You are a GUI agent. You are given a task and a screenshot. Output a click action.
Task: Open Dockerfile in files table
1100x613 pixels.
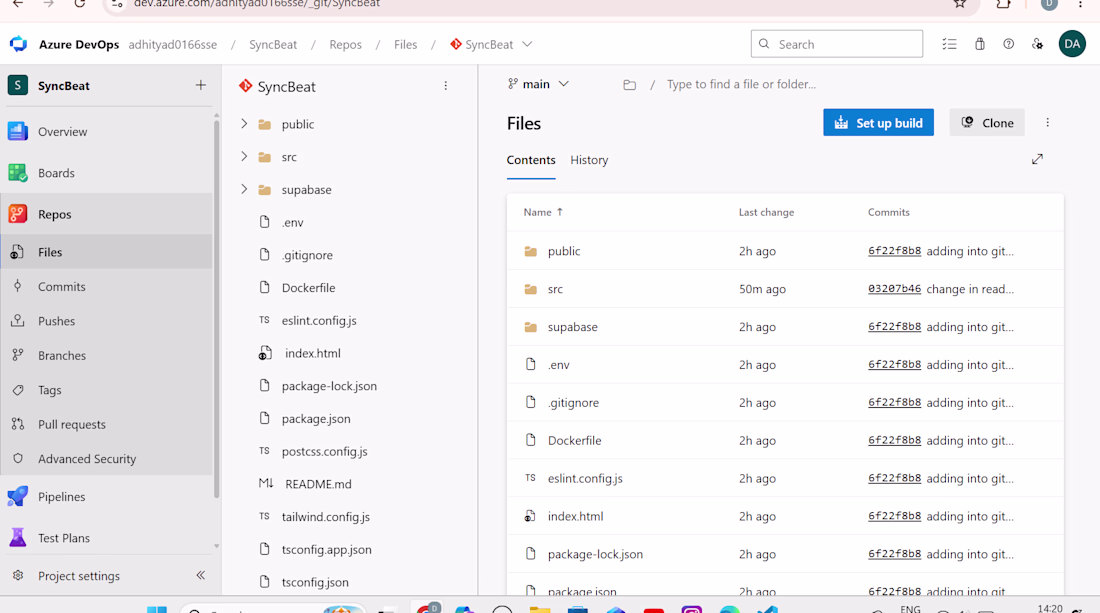pos(575,440)
